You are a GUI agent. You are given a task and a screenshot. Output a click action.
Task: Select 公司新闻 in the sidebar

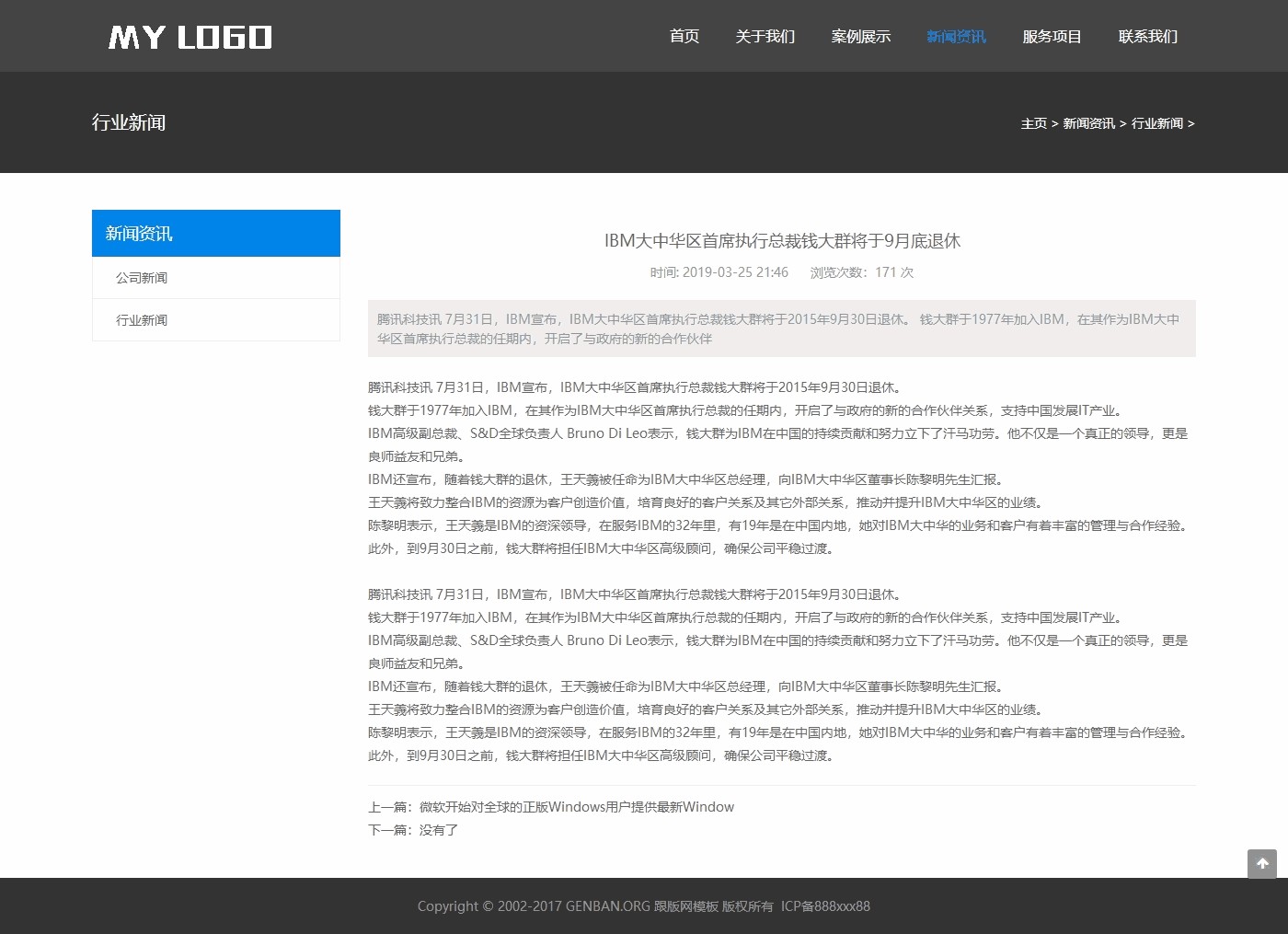[x=216, y=278]
